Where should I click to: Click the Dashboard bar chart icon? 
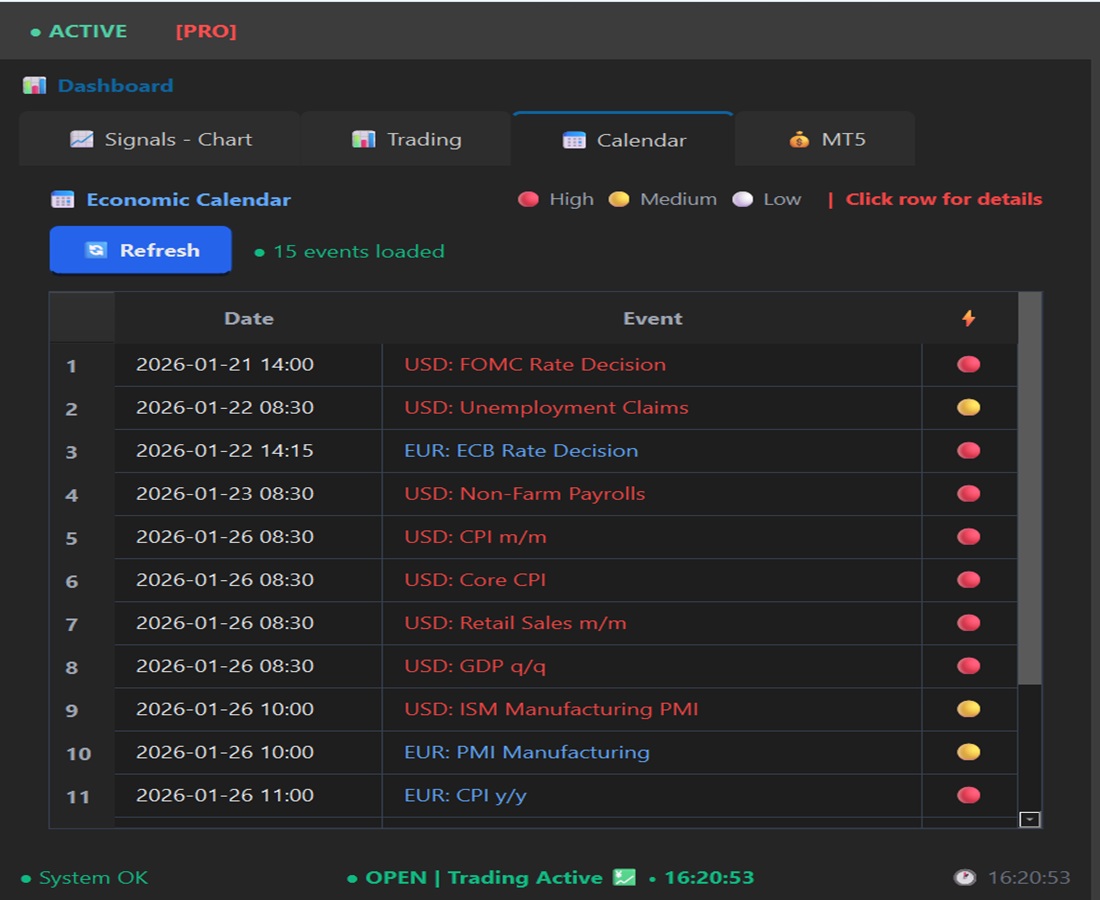34,86
